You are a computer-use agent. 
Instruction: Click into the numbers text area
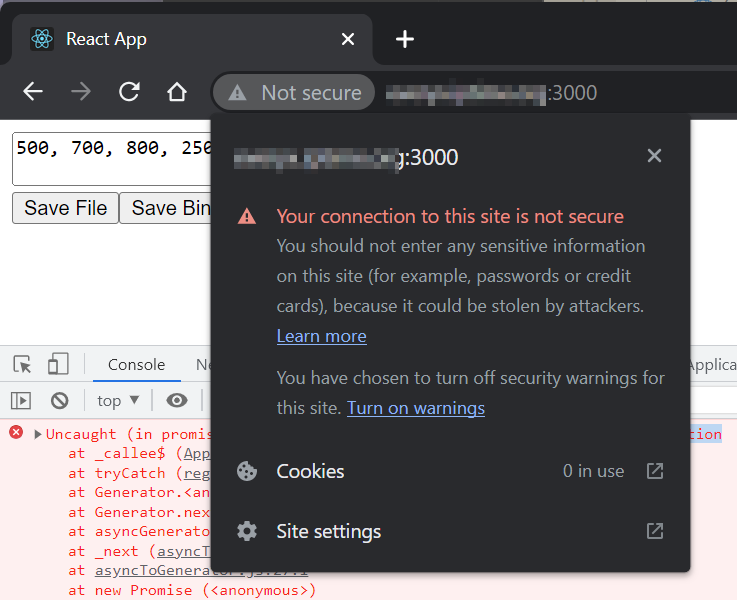[x=111, y=159]
